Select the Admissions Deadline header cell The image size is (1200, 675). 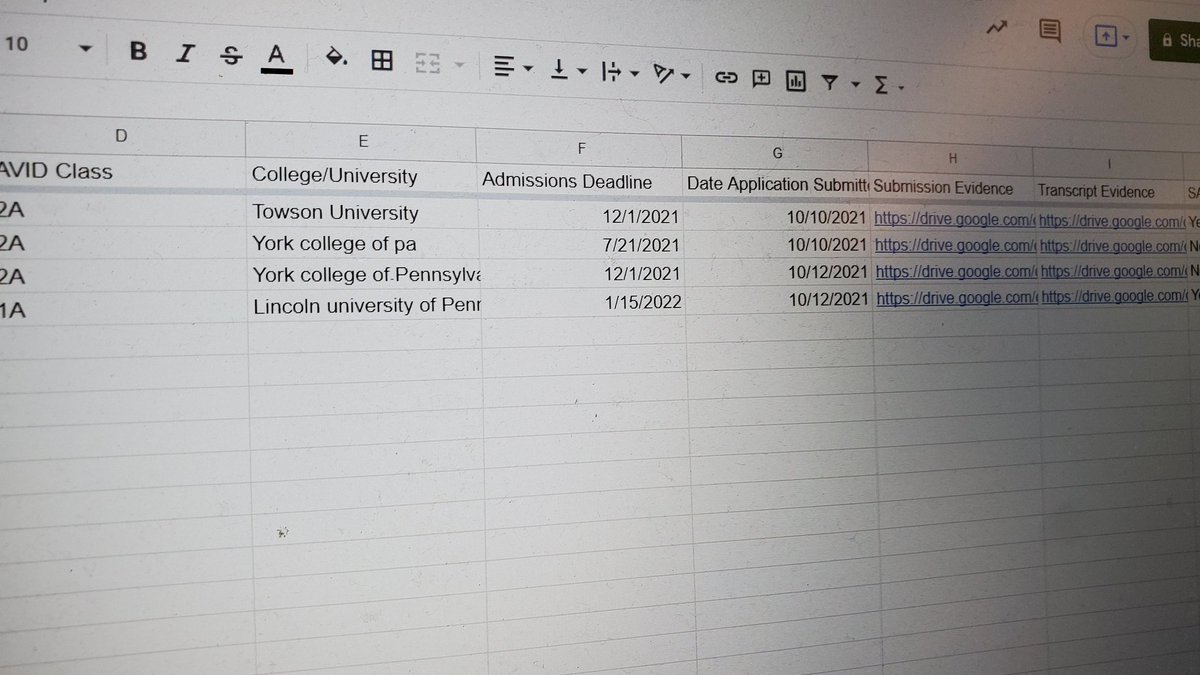[x=582, y=182]
